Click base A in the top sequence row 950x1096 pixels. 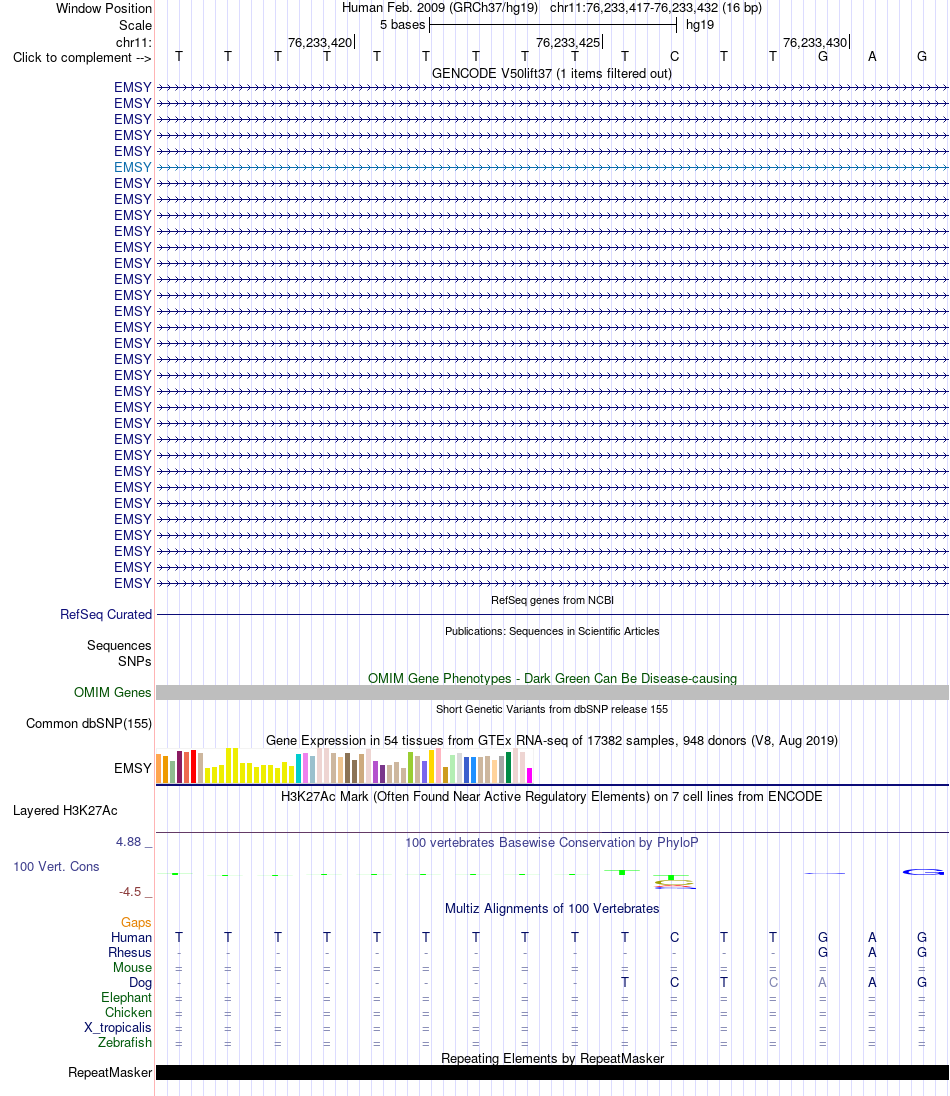point(872,57)
